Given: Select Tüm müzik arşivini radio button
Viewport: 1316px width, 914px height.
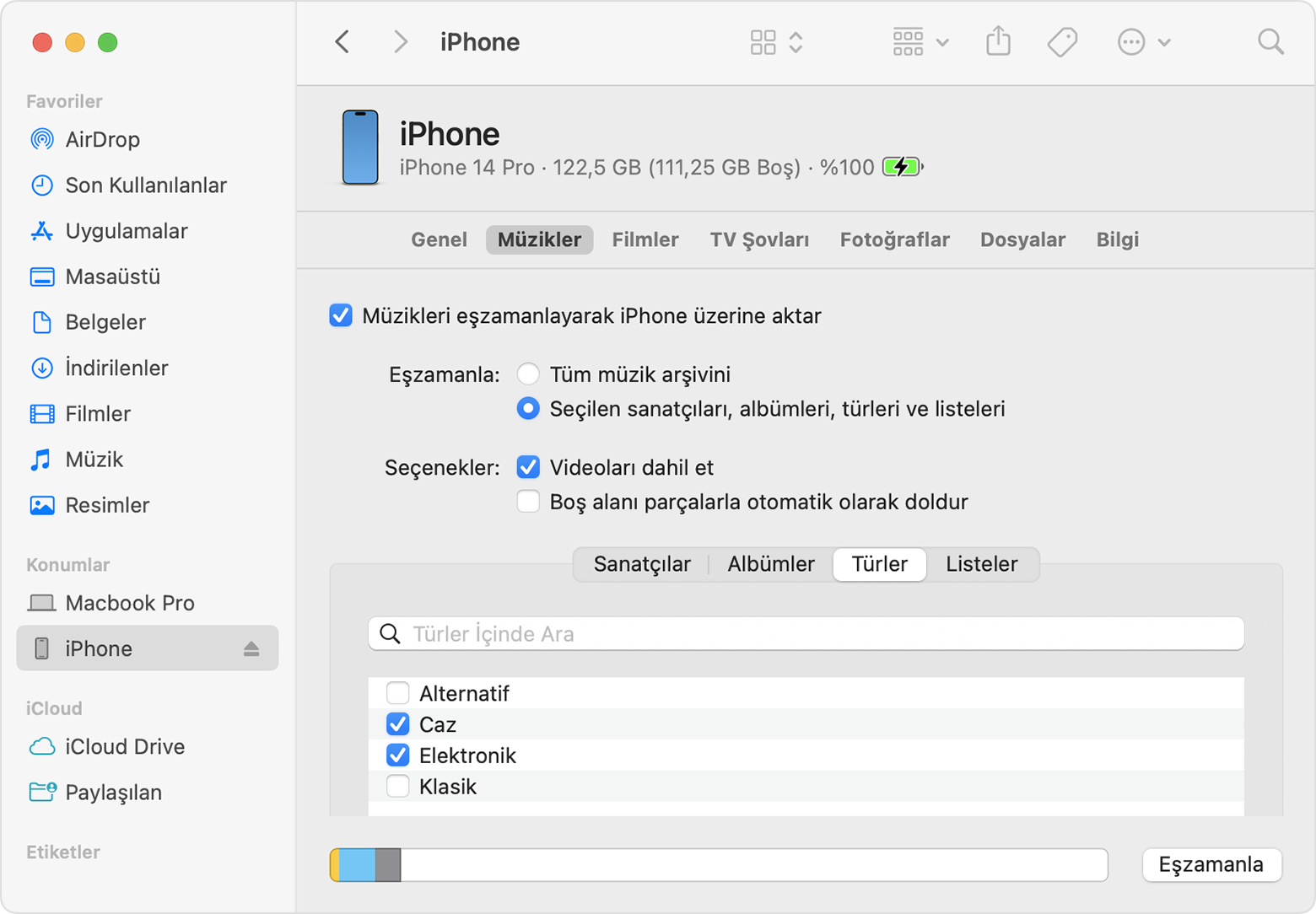Looking at the screenshot, I should pos(528,374).
